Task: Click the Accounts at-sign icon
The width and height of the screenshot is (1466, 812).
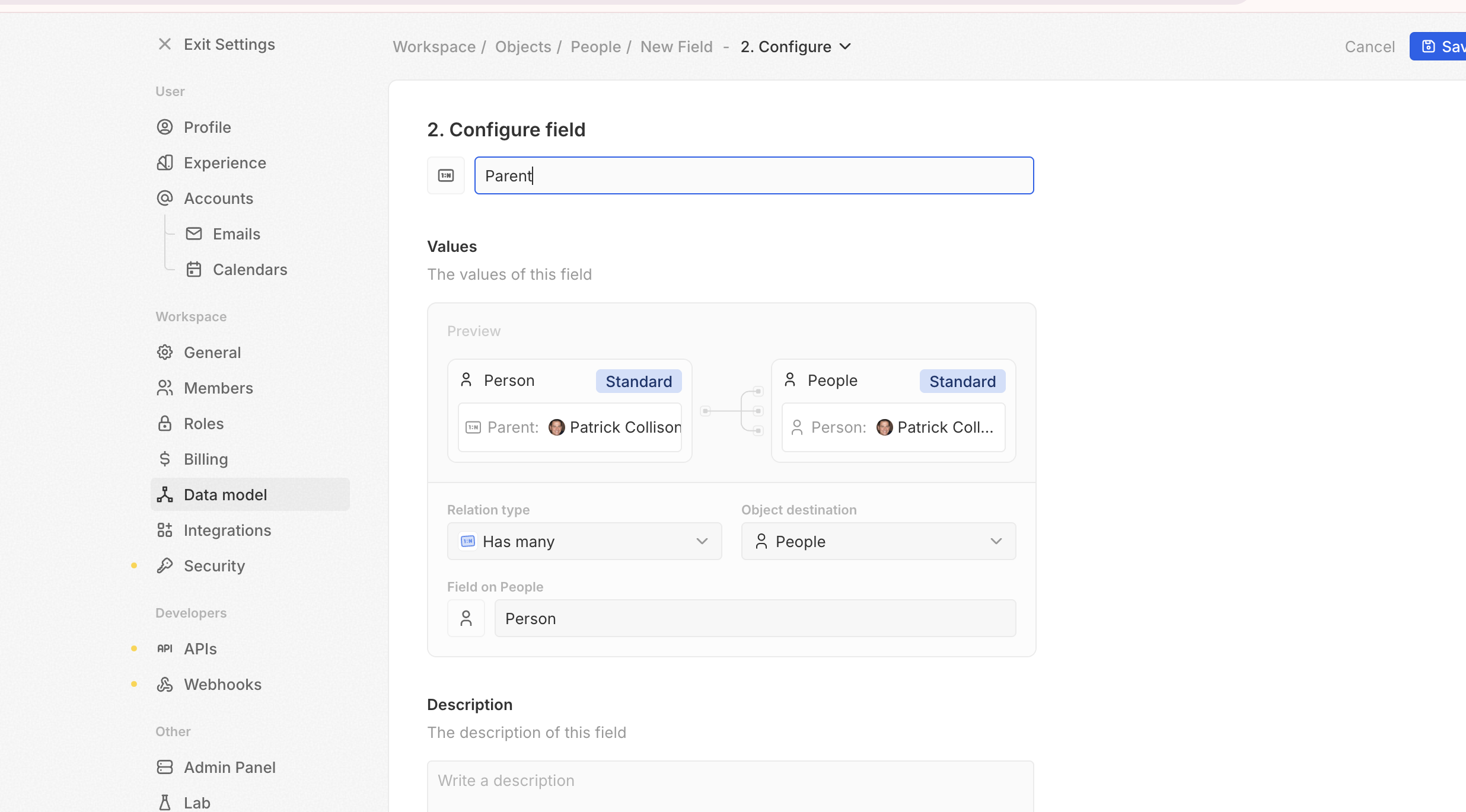Action: click(x=165, y=199)
